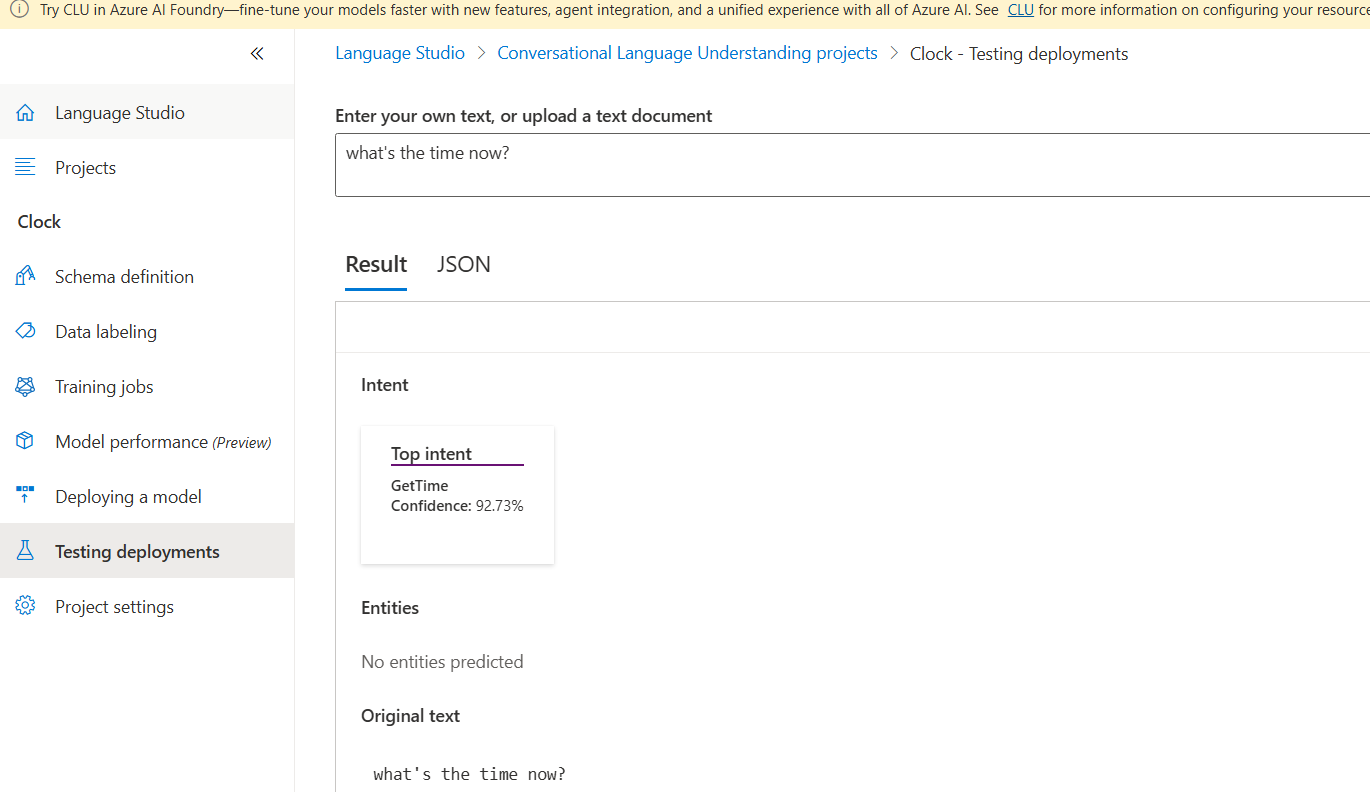This screenshot has width=1370, height=792.
Task: Open Schema definition page
Action: point(147,276)
